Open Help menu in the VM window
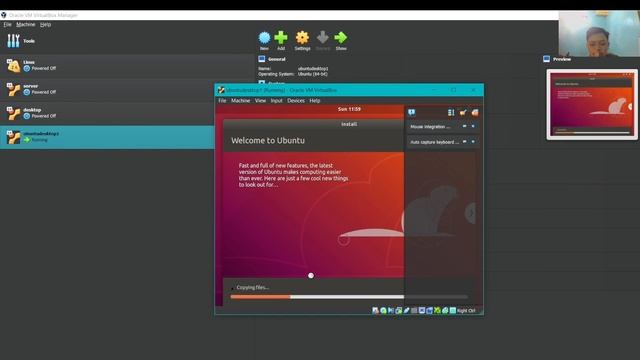This screenshot has height=360, width=640. [314, 100]
